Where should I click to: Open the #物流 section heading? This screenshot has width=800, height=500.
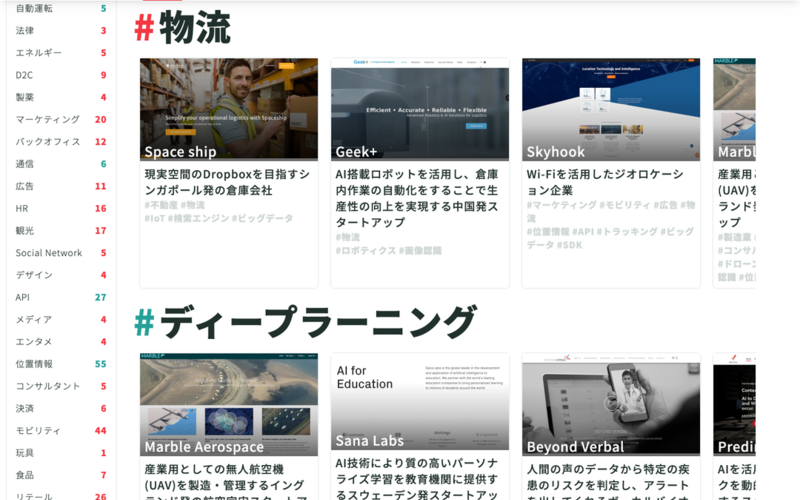(183, 28)
